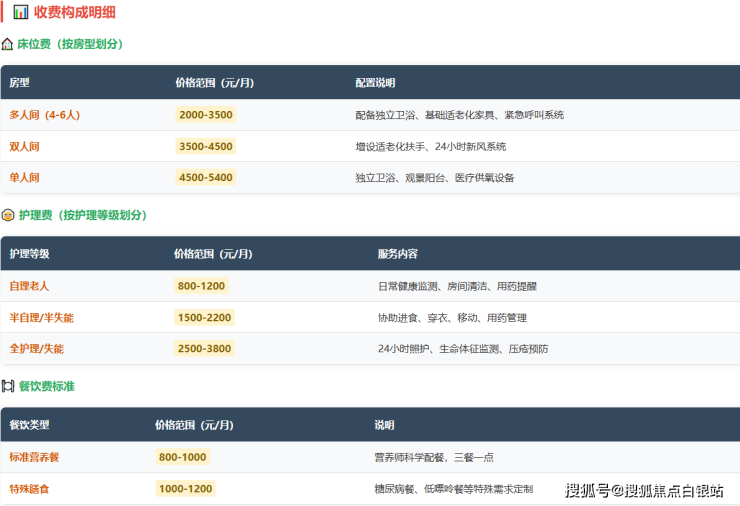Click the 单人间 row label
740x506 pixels.
(25, 177)
